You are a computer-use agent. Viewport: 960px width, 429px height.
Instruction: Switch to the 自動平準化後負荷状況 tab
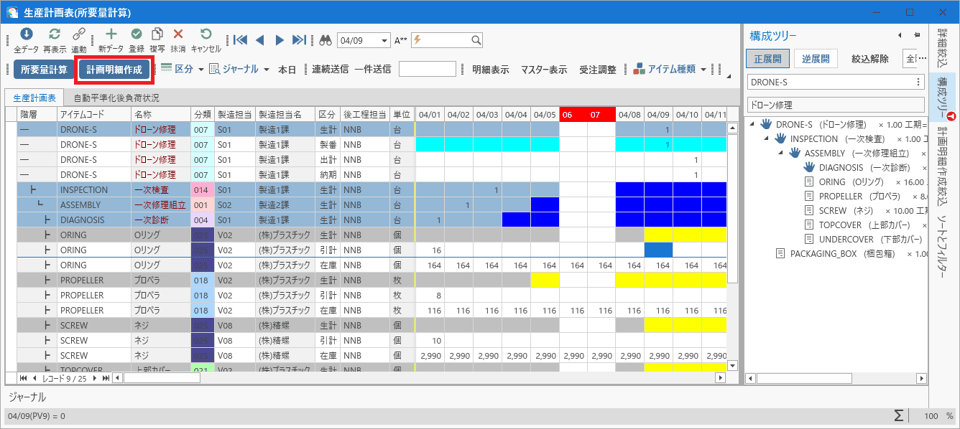pyautogui.click(x=115, y=98)
